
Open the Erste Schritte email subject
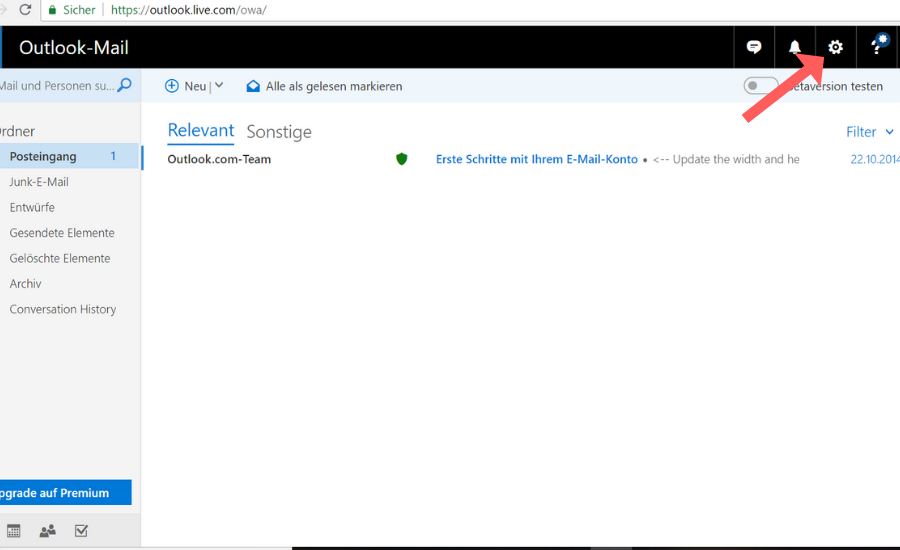[x=536, y=159]
